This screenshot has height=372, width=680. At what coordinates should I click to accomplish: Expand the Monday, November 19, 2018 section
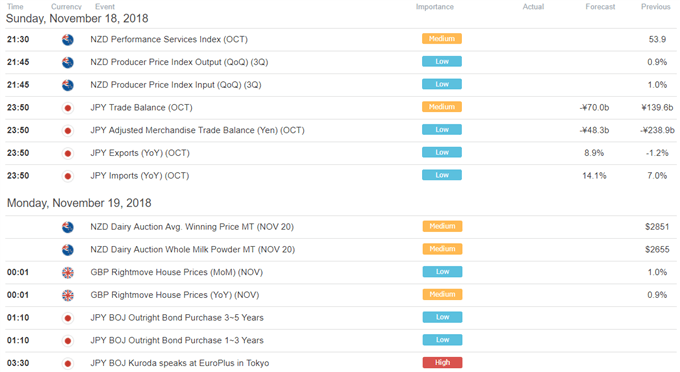click(x=79, y=203)
